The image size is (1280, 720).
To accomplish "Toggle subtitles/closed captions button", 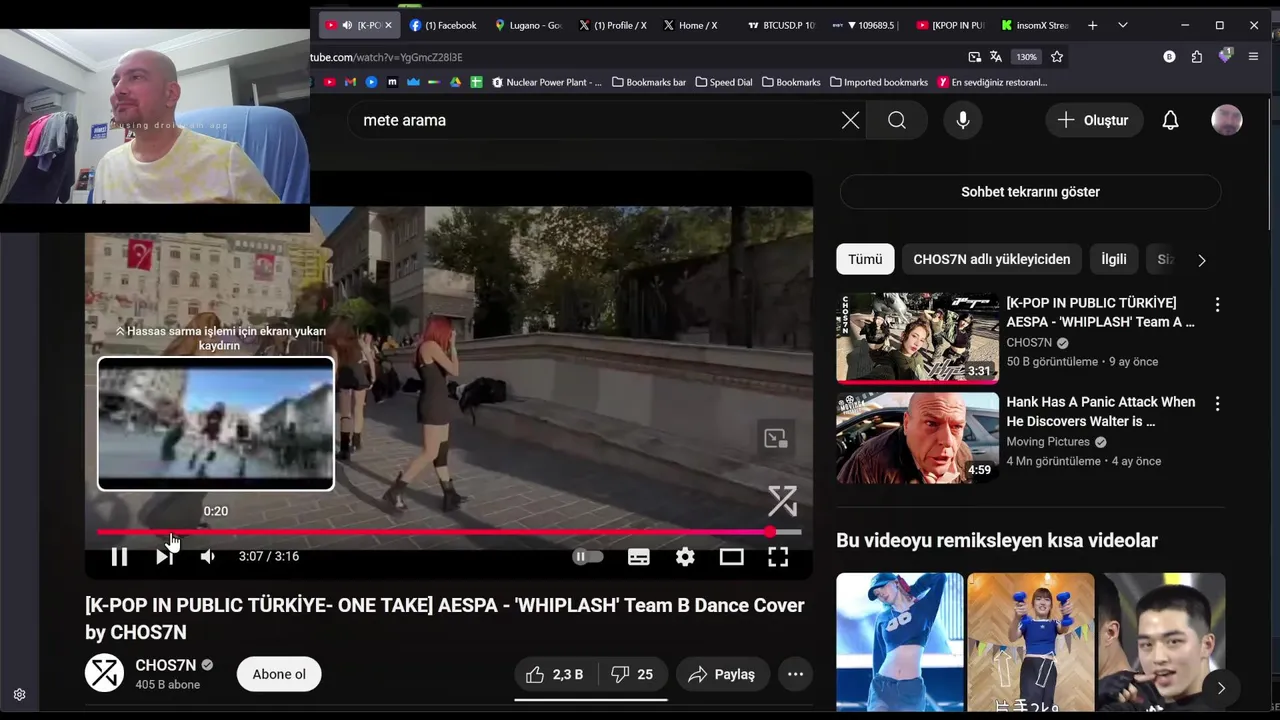I will coord(639,557).
